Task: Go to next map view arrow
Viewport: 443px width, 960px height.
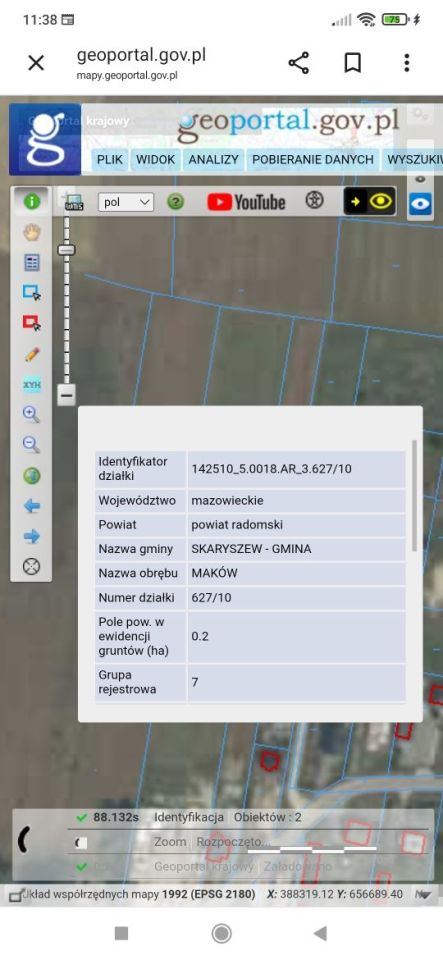Action: 31,536
